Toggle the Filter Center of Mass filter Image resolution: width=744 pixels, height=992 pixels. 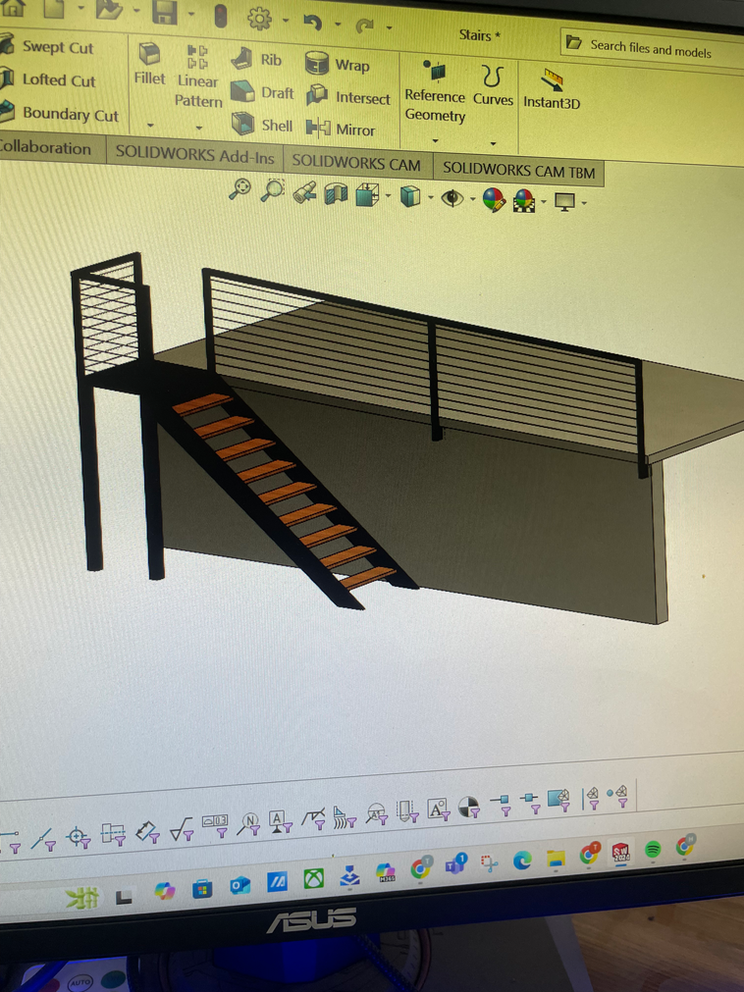point(469,807)
